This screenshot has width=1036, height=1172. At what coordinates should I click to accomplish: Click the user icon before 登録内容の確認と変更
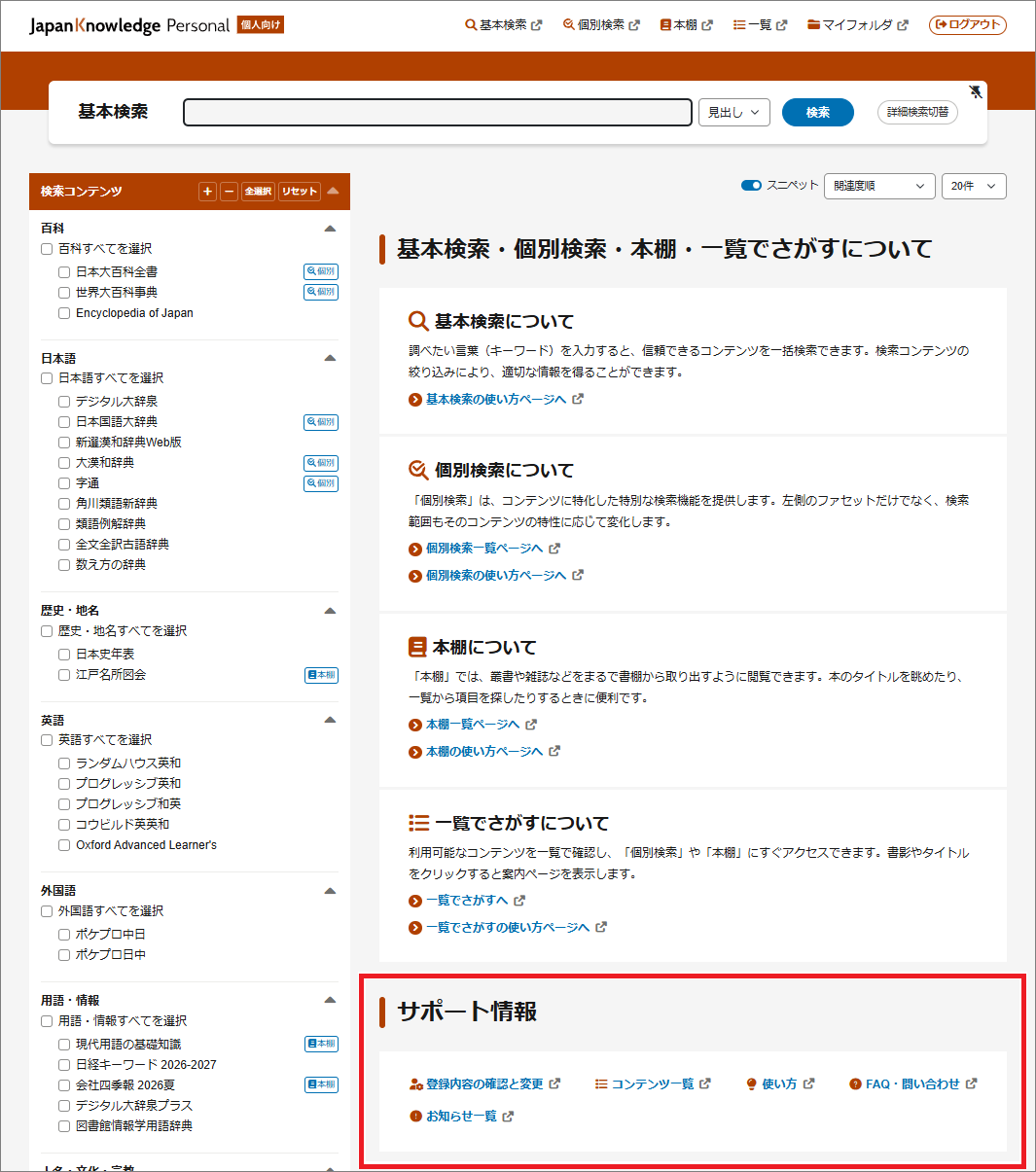pyautogui.click(x=416, y=1083)
